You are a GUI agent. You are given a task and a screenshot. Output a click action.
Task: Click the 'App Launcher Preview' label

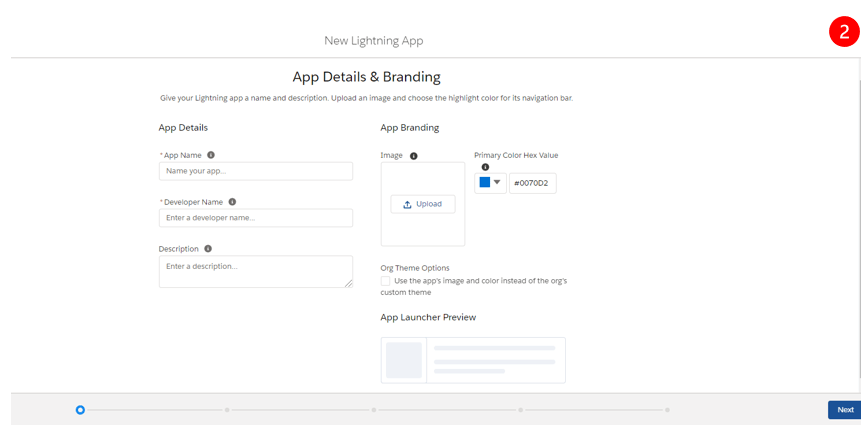coord(428,318)
